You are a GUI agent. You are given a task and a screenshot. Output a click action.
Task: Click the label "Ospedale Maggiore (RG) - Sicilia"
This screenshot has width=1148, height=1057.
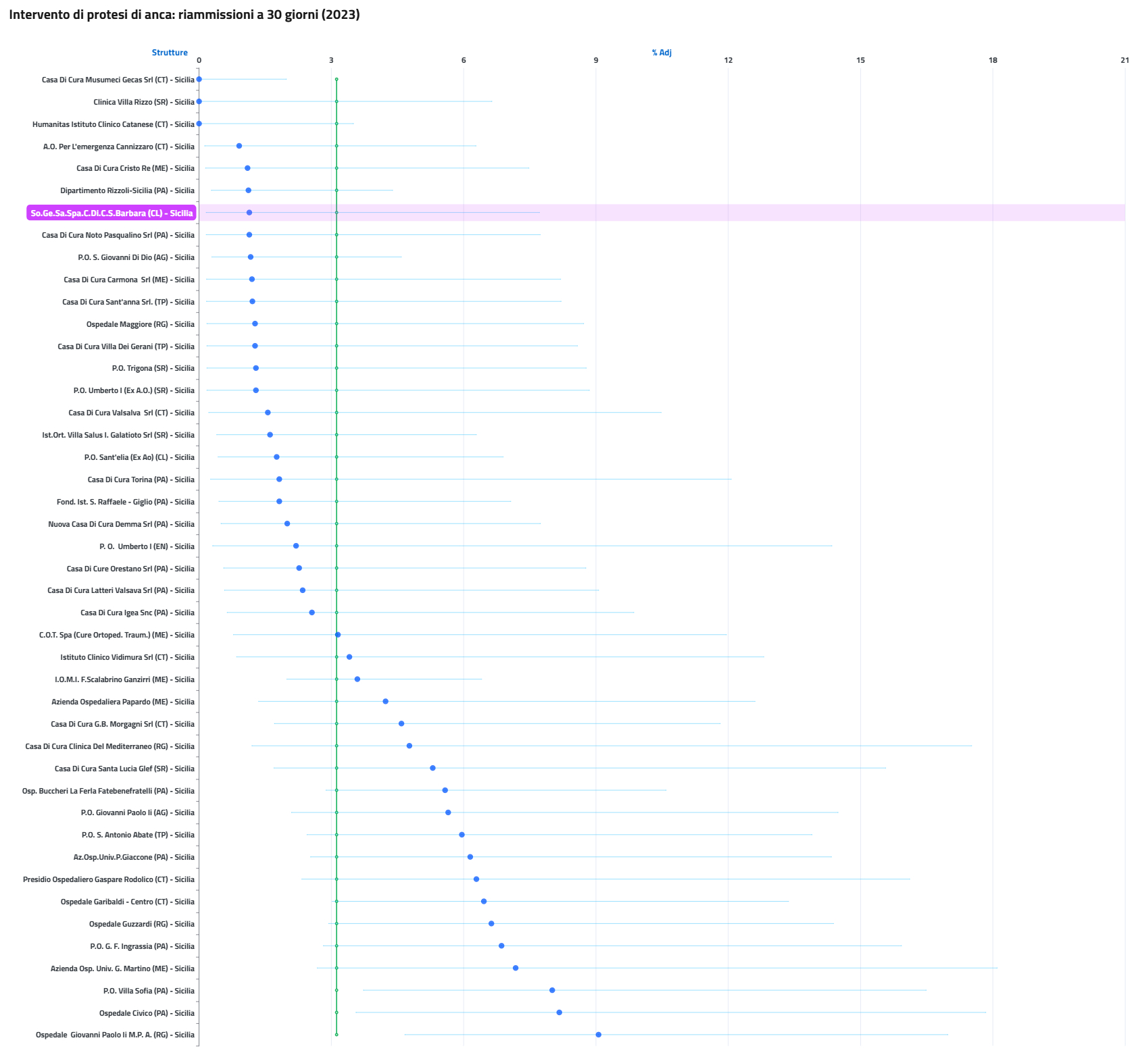[x=141, y=324]
